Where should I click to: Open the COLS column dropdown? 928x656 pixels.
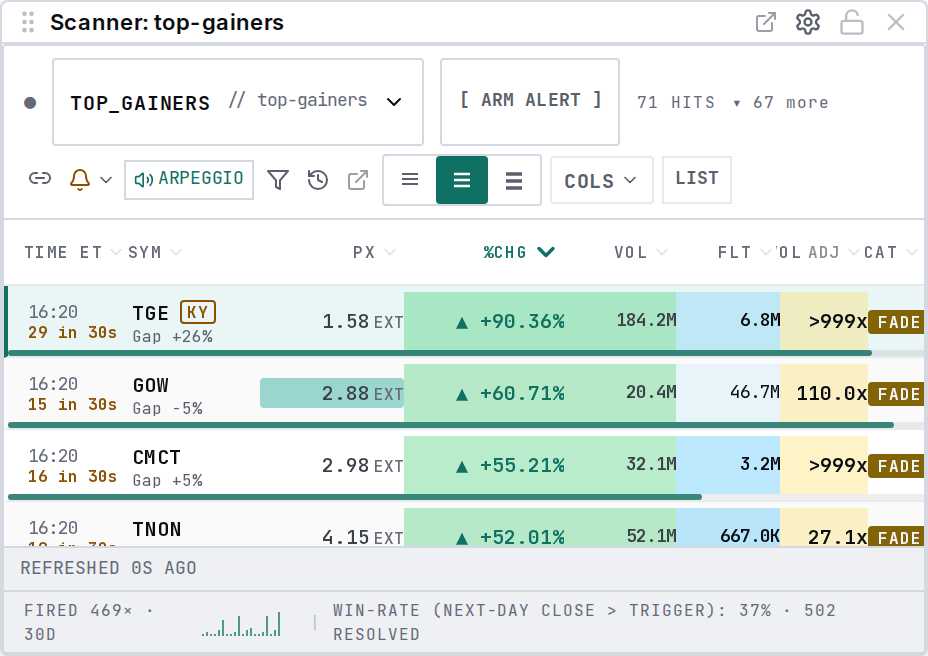click(601, 180)
